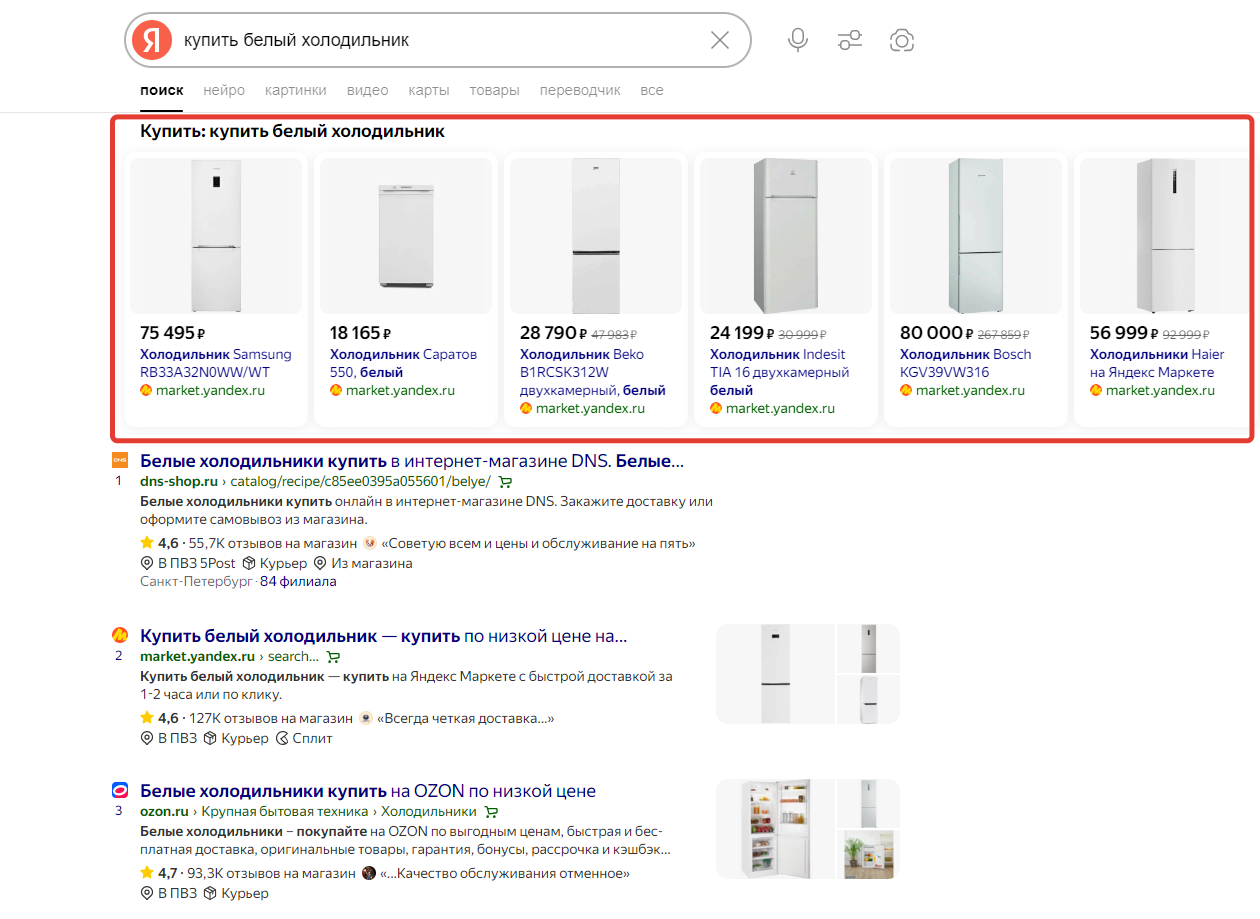The image size is (1260, 919).
Task: Open Холодильник Bosch KGV39VW316 link
Action: [x=966, y=363]
